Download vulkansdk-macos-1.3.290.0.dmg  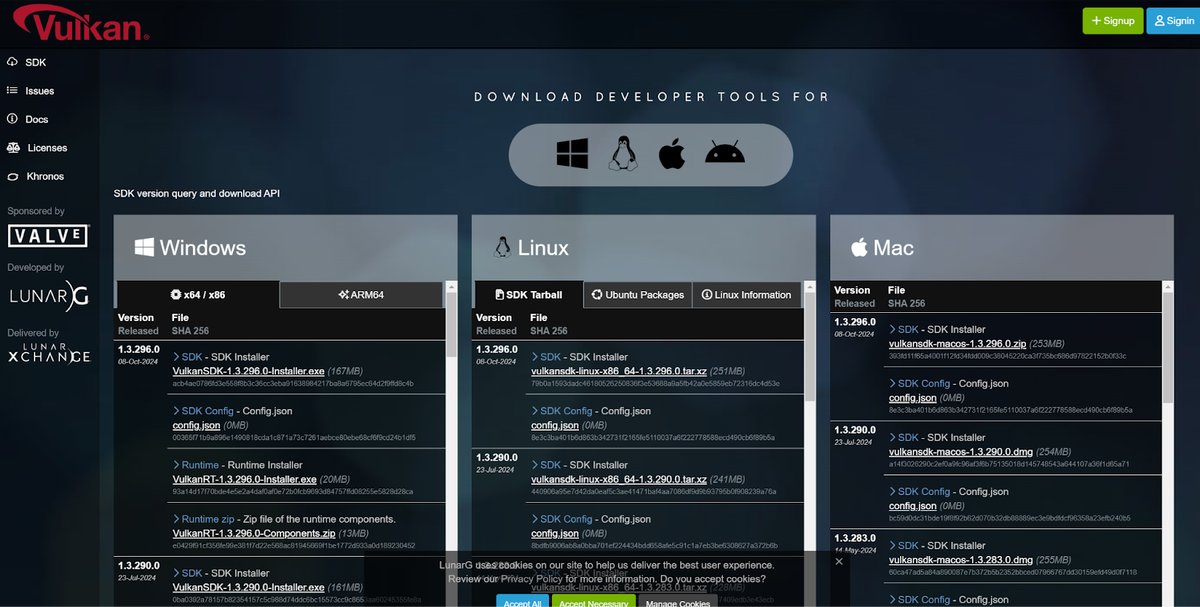(x=963, y=451)
